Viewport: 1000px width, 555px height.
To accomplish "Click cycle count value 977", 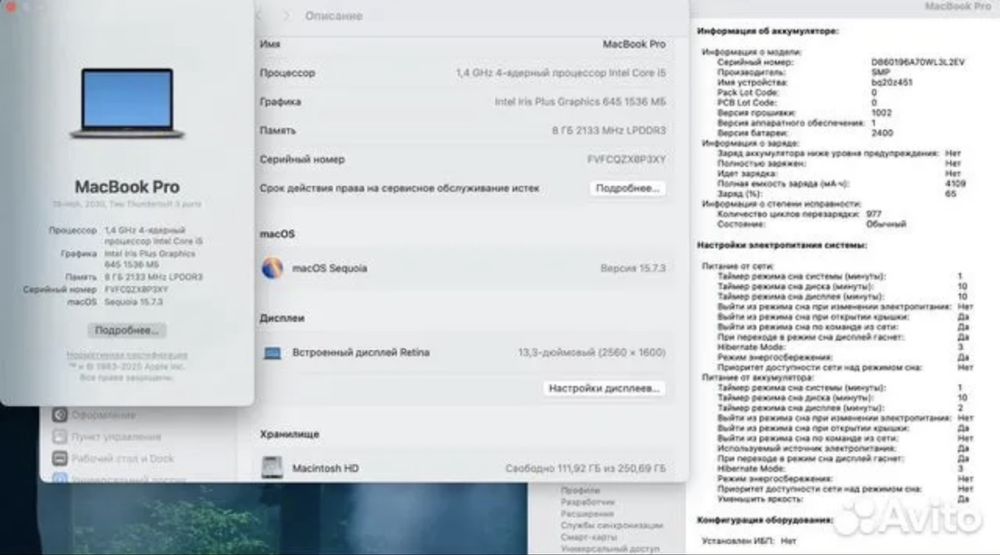I will pyautogui.click(x=874, y=214).
